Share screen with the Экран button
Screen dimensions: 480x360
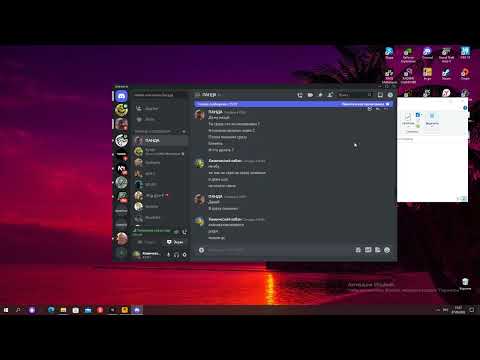click(x=175, y=242)
